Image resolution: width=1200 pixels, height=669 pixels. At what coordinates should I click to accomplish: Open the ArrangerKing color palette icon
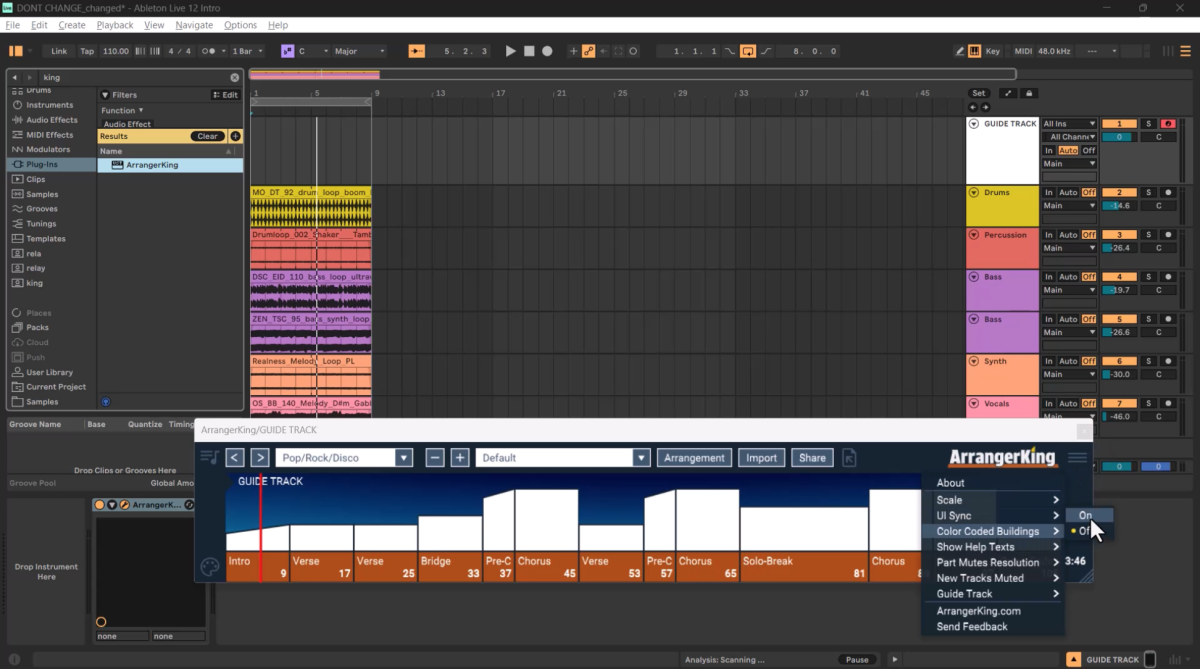pos(210,567)
